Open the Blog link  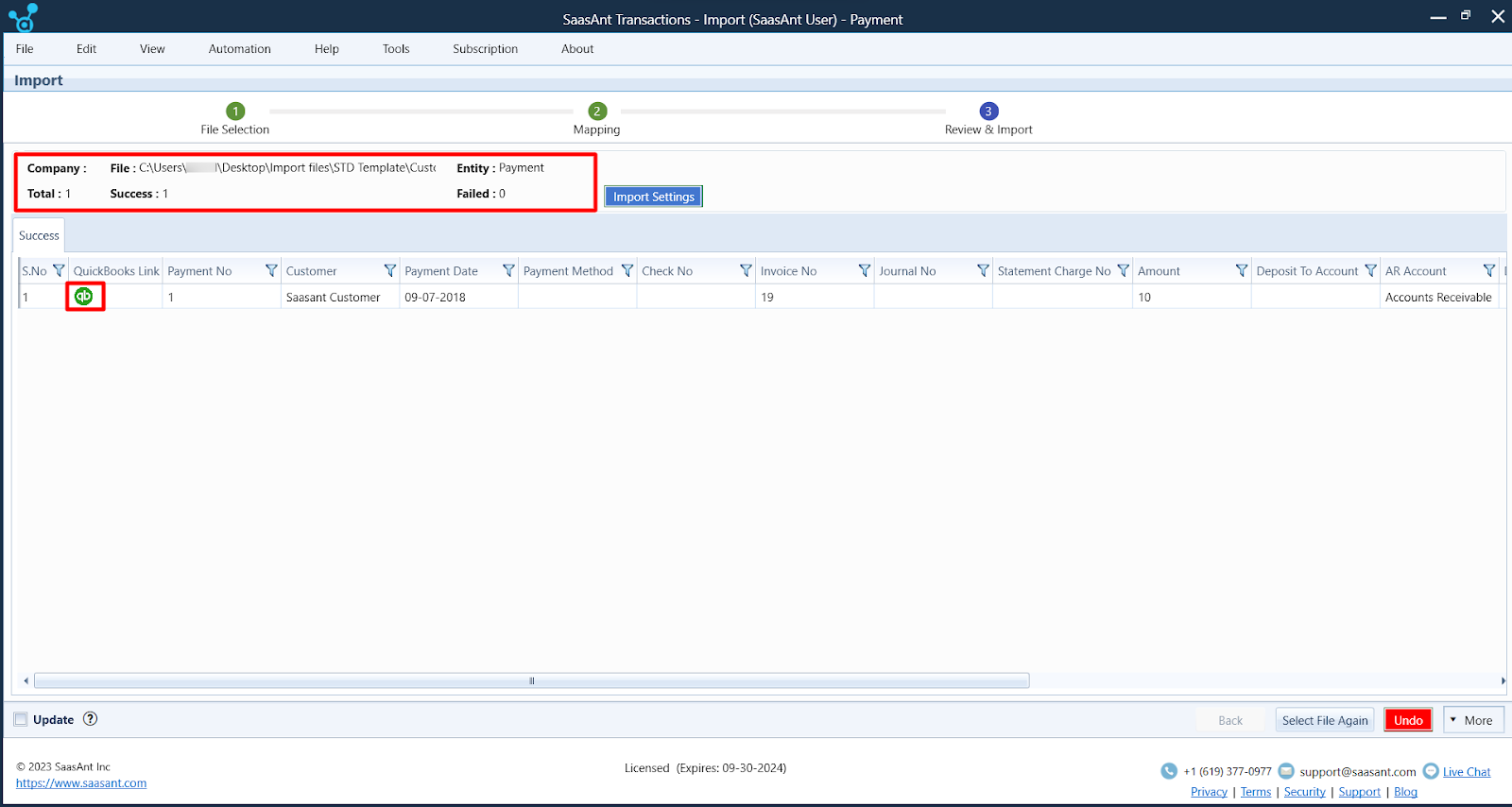coord(1405,792)
